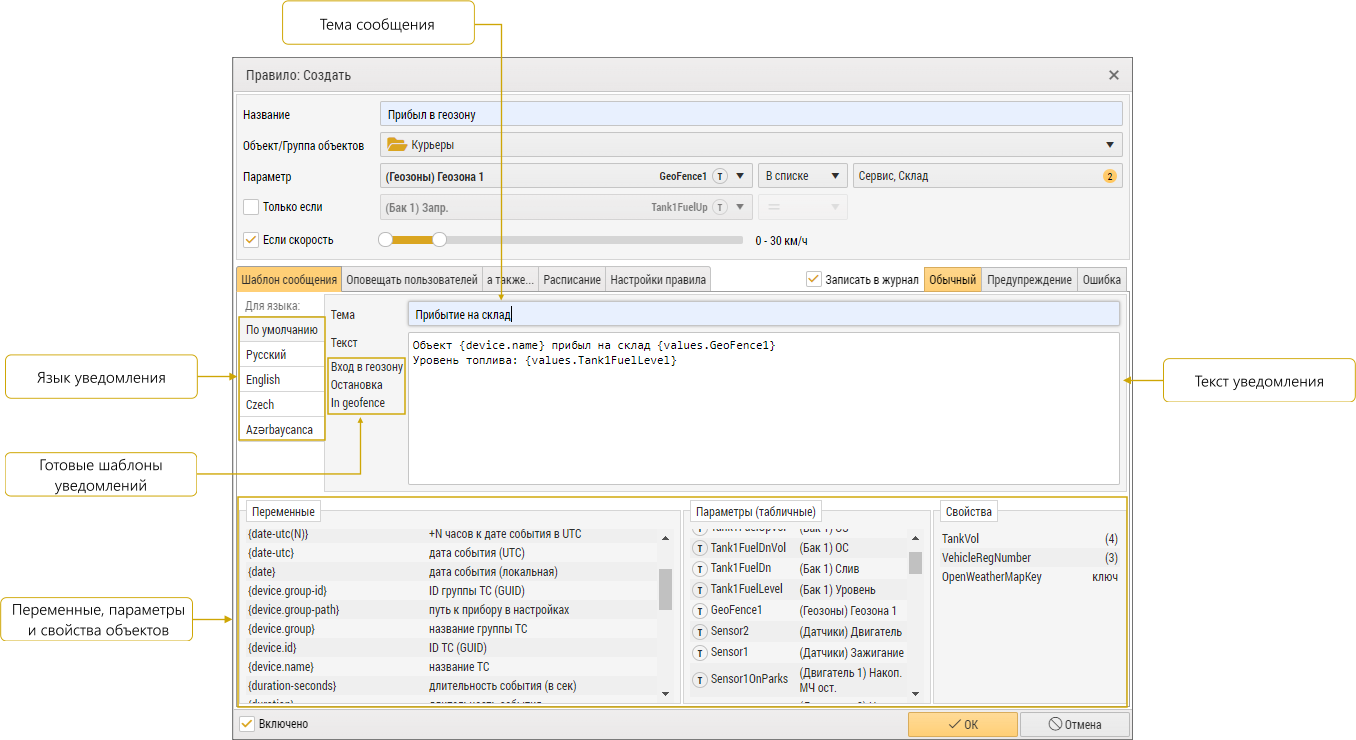The height and width of the screenshot is (740, 1356).
Task: Toggle the Записать в журнал checkbox
Action: (x=814, y=279)
